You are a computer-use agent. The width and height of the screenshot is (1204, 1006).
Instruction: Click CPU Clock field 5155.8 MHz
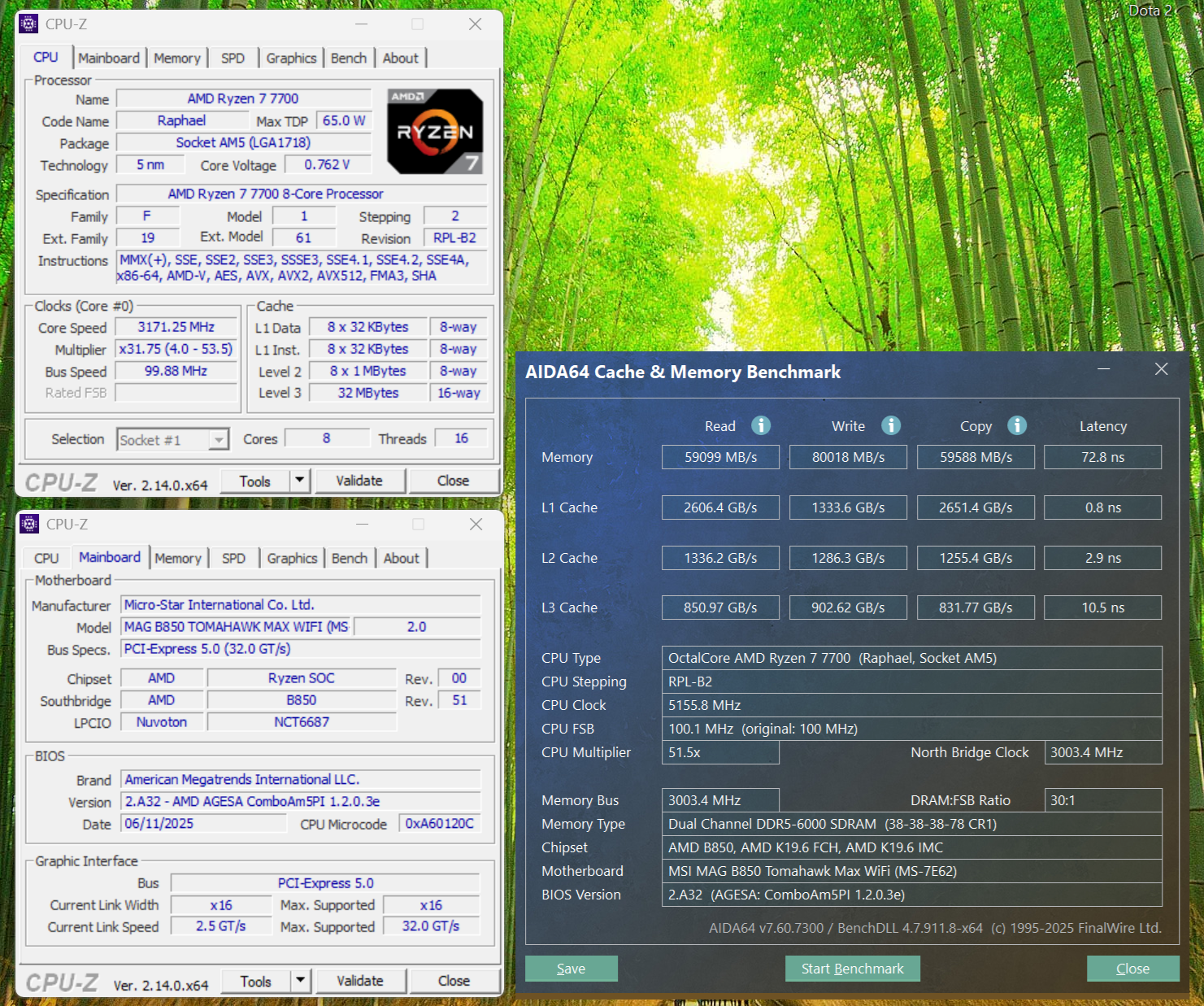tap(912, 705)
